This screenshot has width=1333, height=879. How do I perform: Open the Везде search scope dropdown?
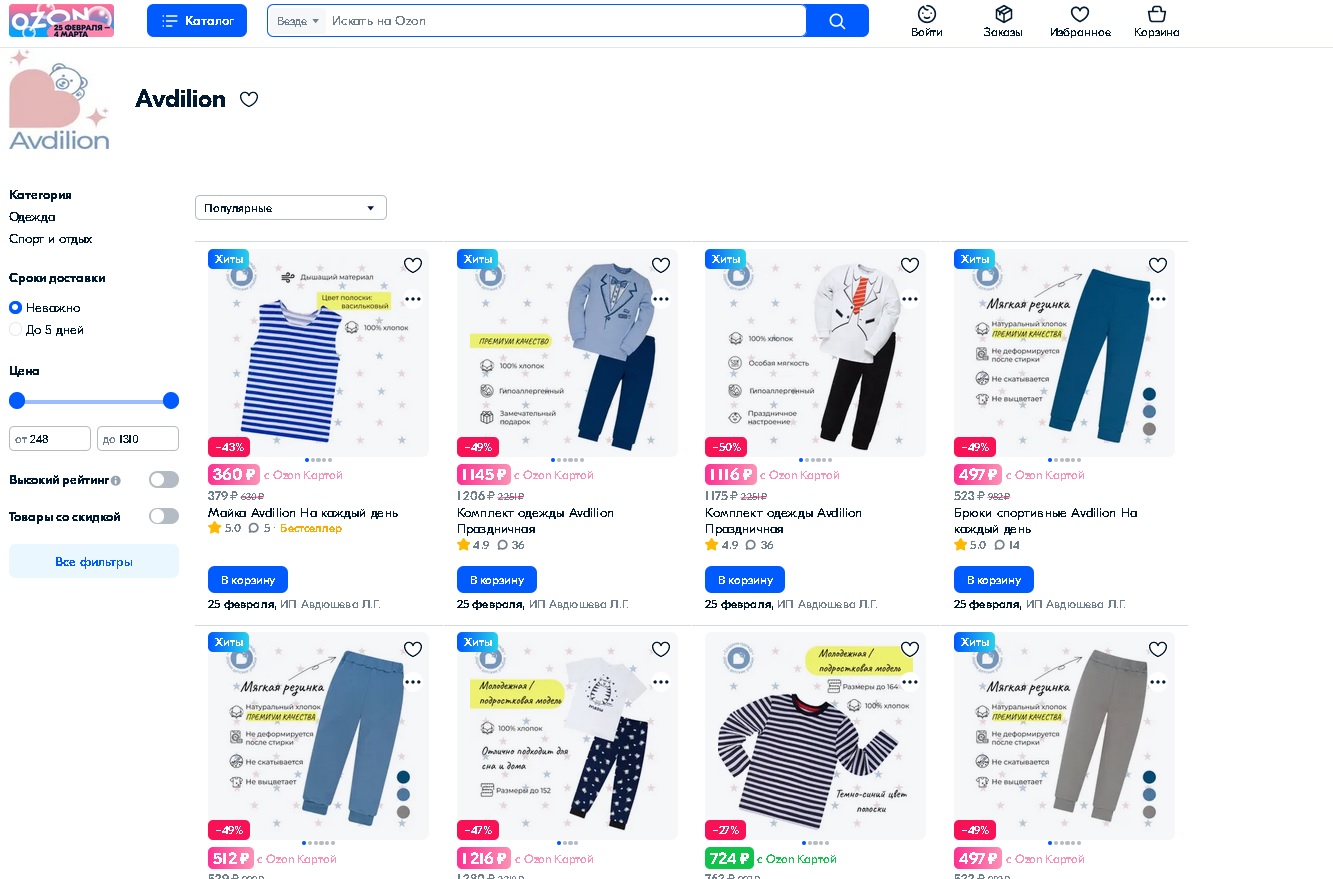(298, 21)
